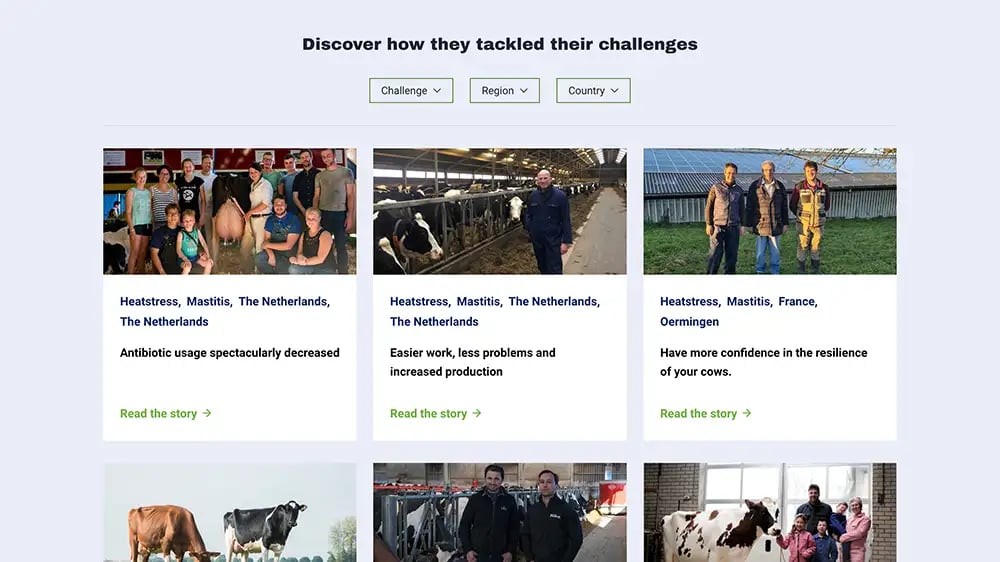Screen dimensions: 1000x562
Task: Open the Challenge filter dropdown
Action: [x=410, y=91]
